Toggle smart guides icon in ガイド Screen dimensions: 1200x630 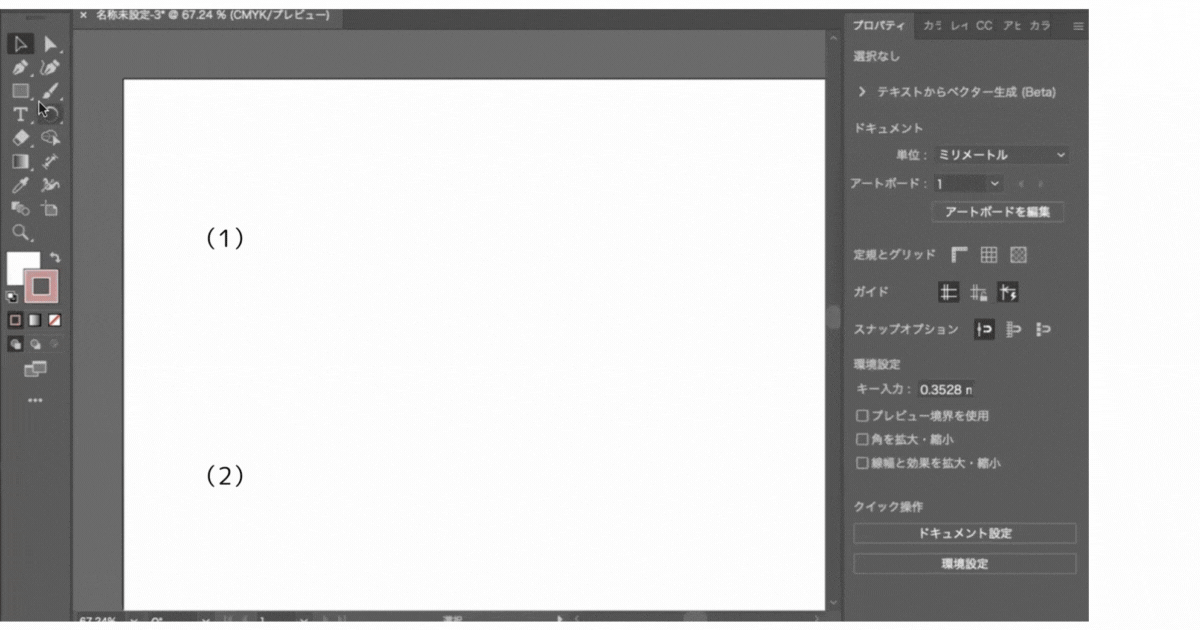tap(1008, 292)
